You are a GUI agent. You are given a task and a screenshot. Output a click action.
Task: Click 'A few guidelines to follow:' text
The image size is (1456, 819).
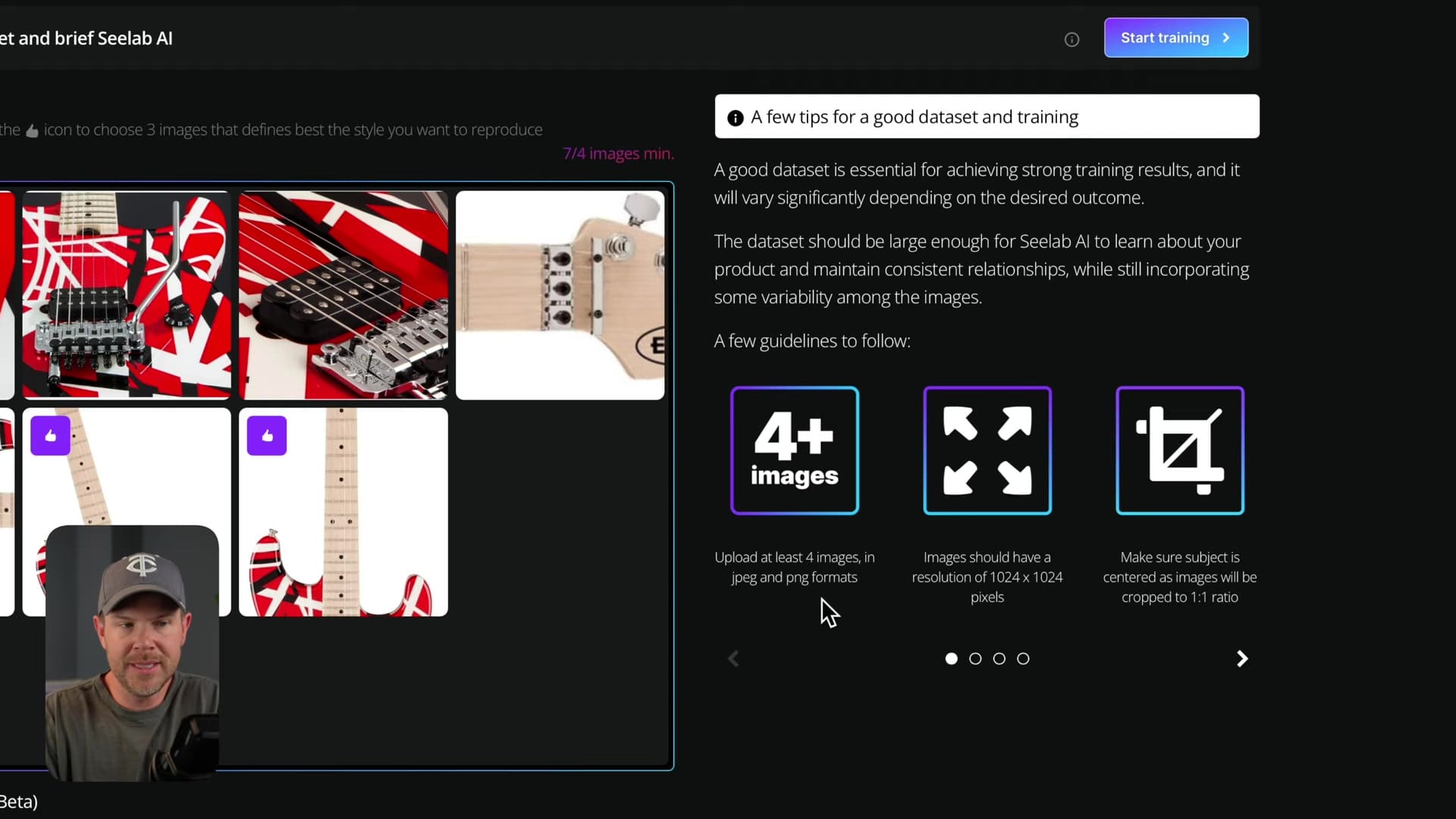click(x=812, y=341)
